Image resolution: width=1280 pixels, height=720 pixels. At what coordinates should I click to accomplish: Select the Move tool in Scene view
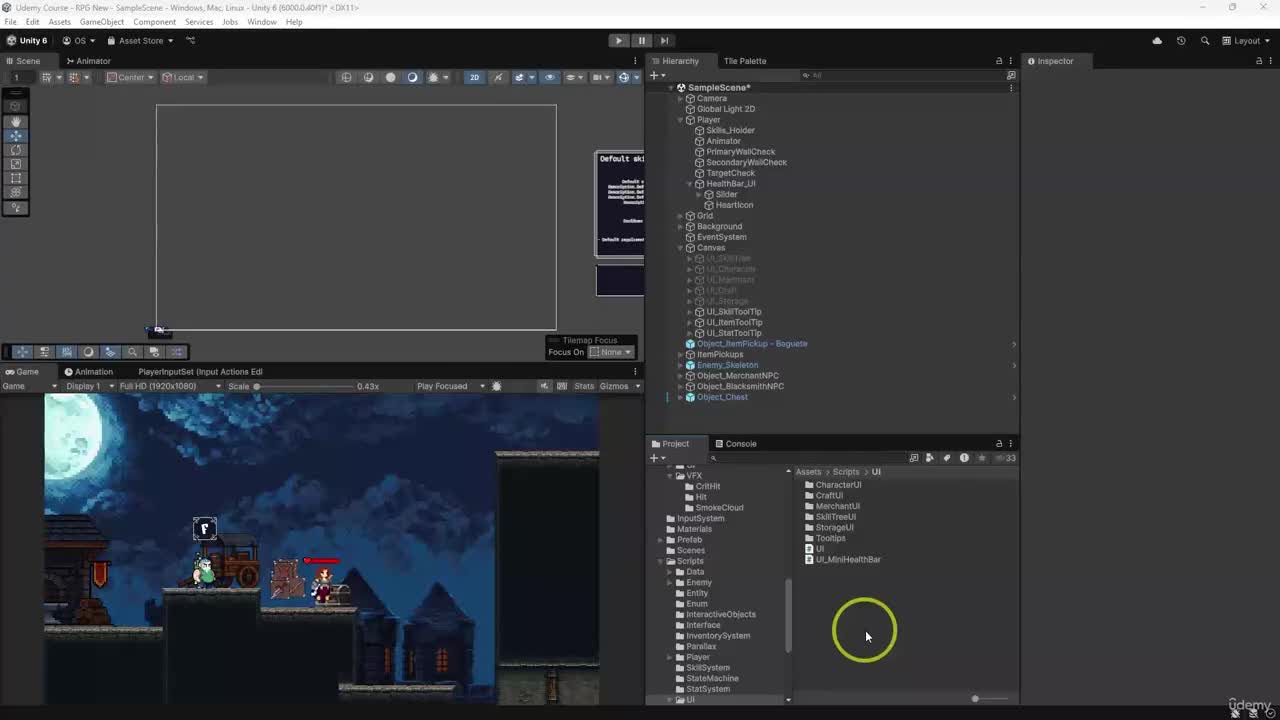[x=16, y=136]
